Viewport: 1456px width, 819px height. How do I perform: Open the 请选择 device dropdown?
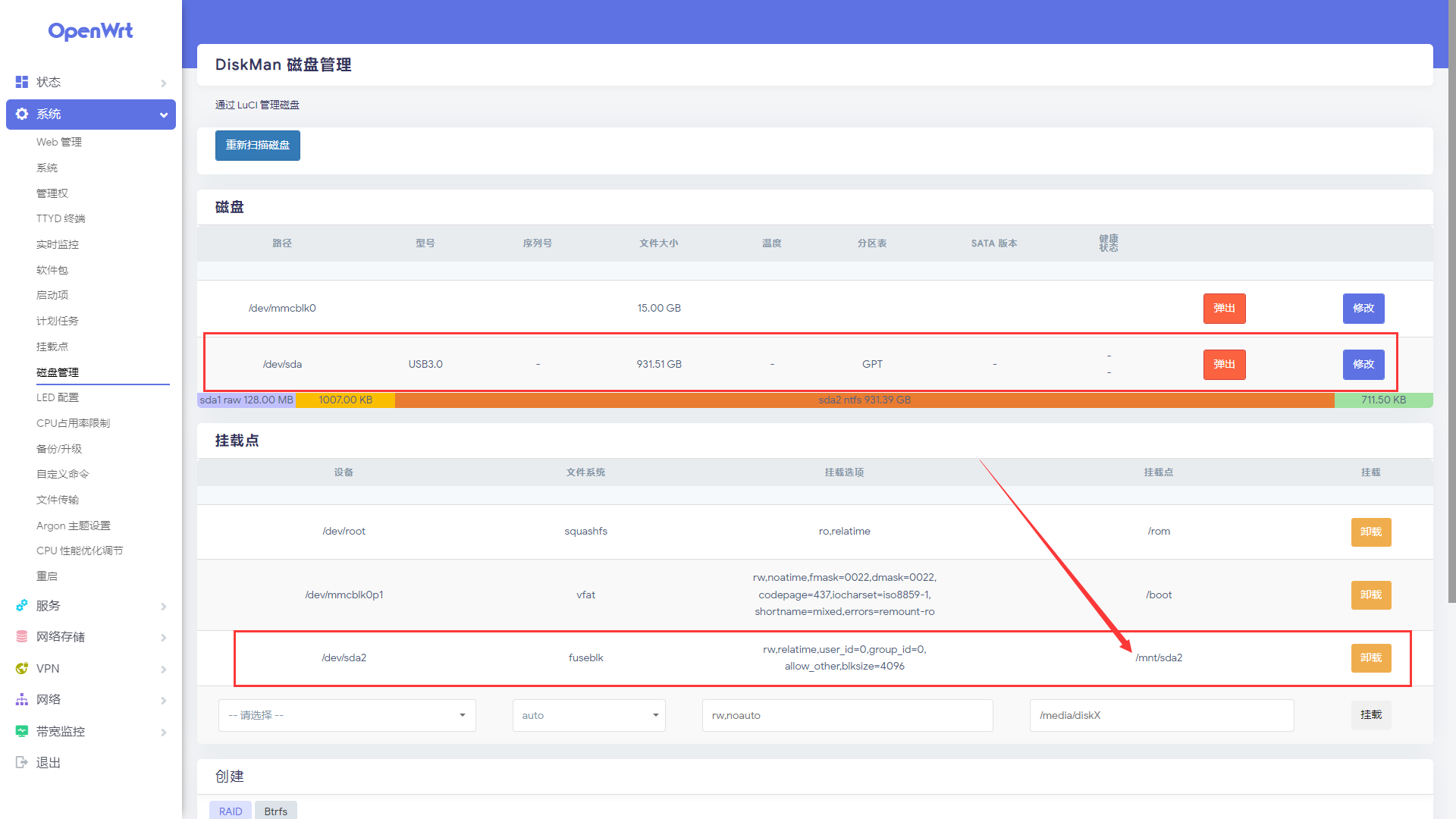pyautogui.click(x=347, y=715)
